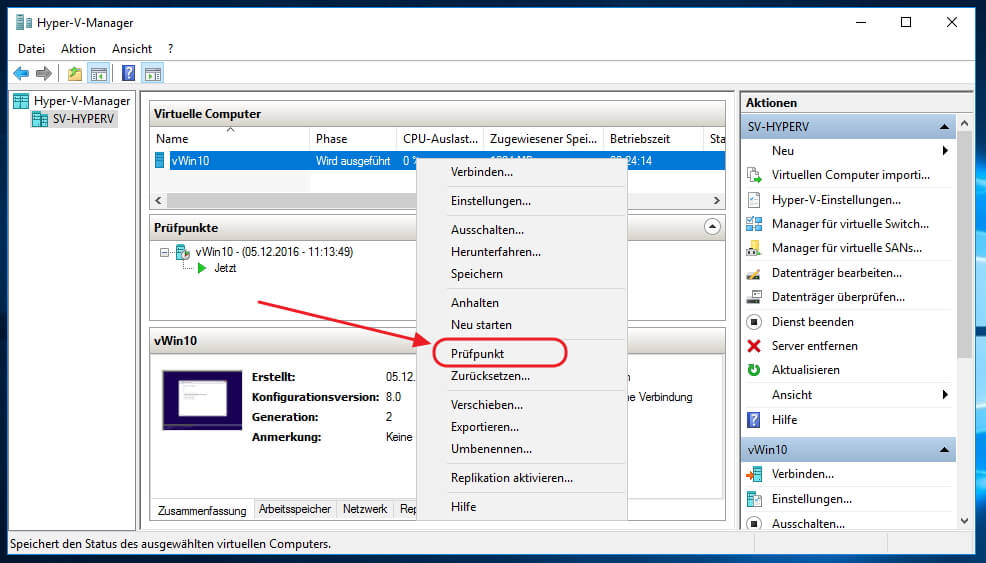986x563 pixels.
Task: Choose Verschieben... in the context menu
Action: pos(522,404)
